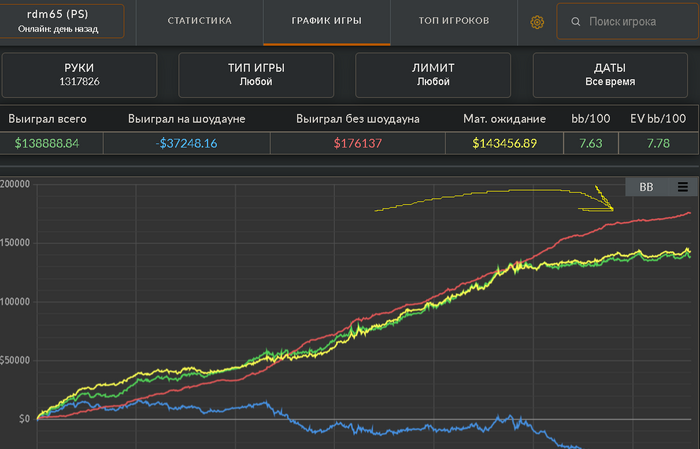
Task: Click the $176137 non-showdown value
Action: coord(358,143)
